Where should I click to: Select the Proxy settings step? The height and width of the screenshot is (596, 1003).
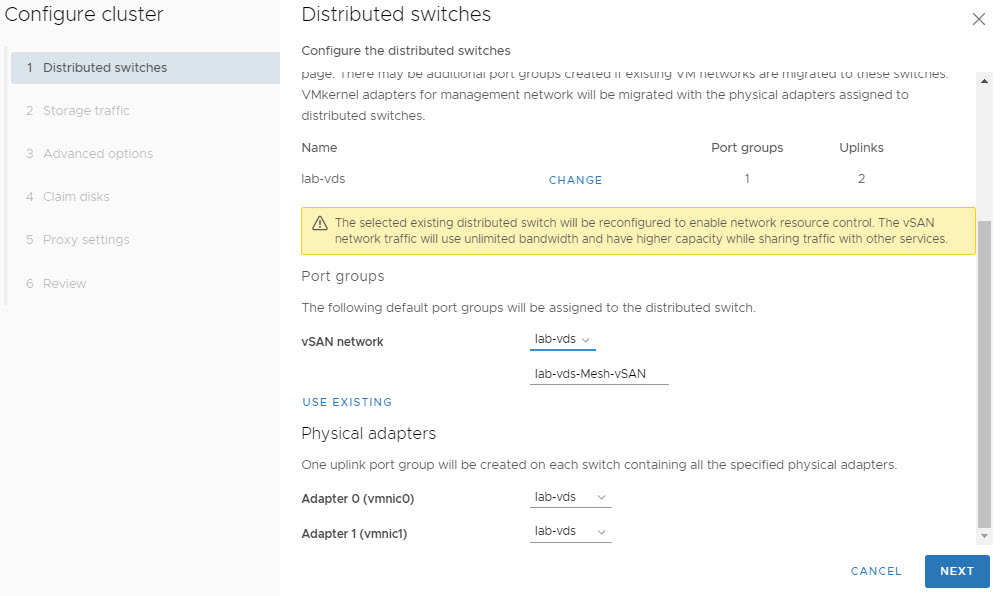pyautogui.click(x=86, y=240)
